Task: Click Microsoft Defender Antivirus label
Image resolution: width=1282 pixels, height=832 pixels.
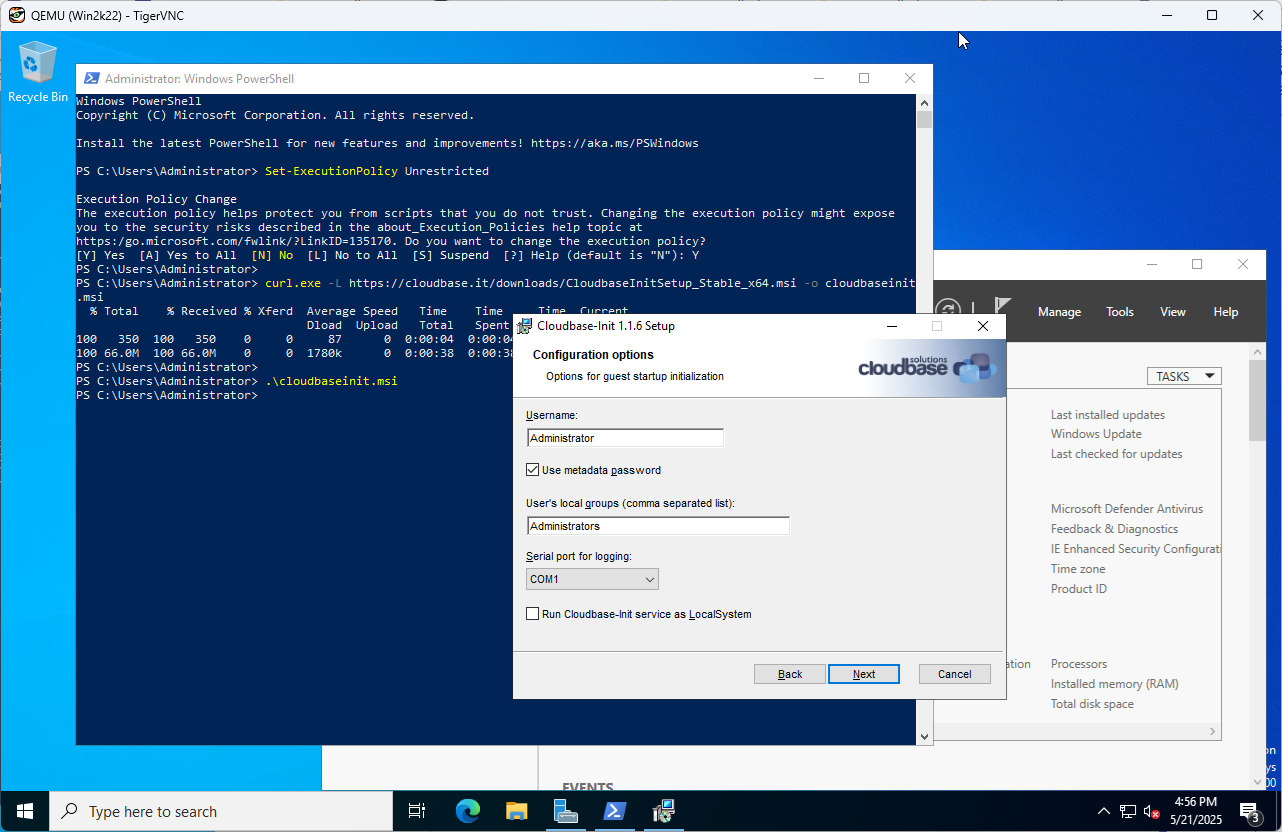Action: pyautogui.click(x=1127, y=509)
